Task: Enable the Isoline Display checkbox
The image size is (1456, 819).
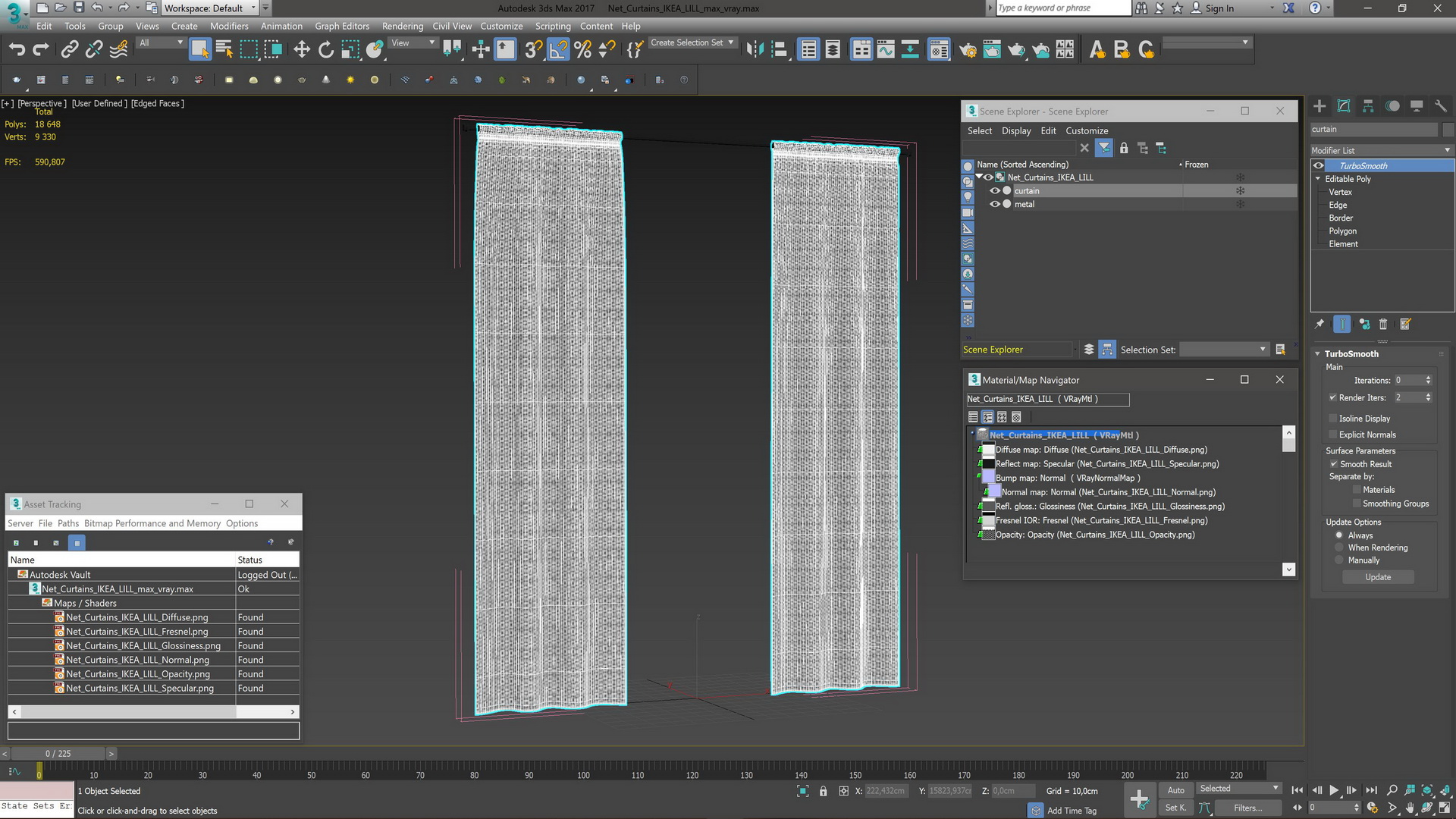Action: point(1332,419)
